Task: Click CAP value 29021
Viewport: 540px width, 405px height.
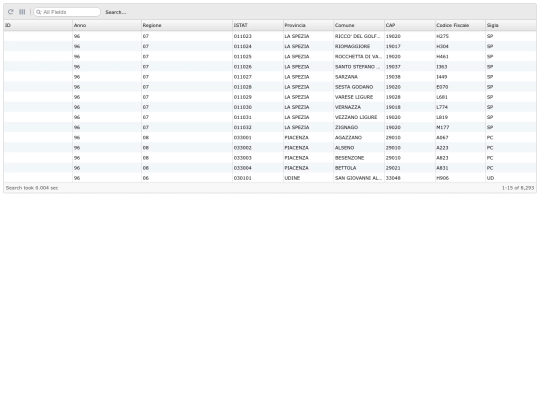Action: point(393,168)
